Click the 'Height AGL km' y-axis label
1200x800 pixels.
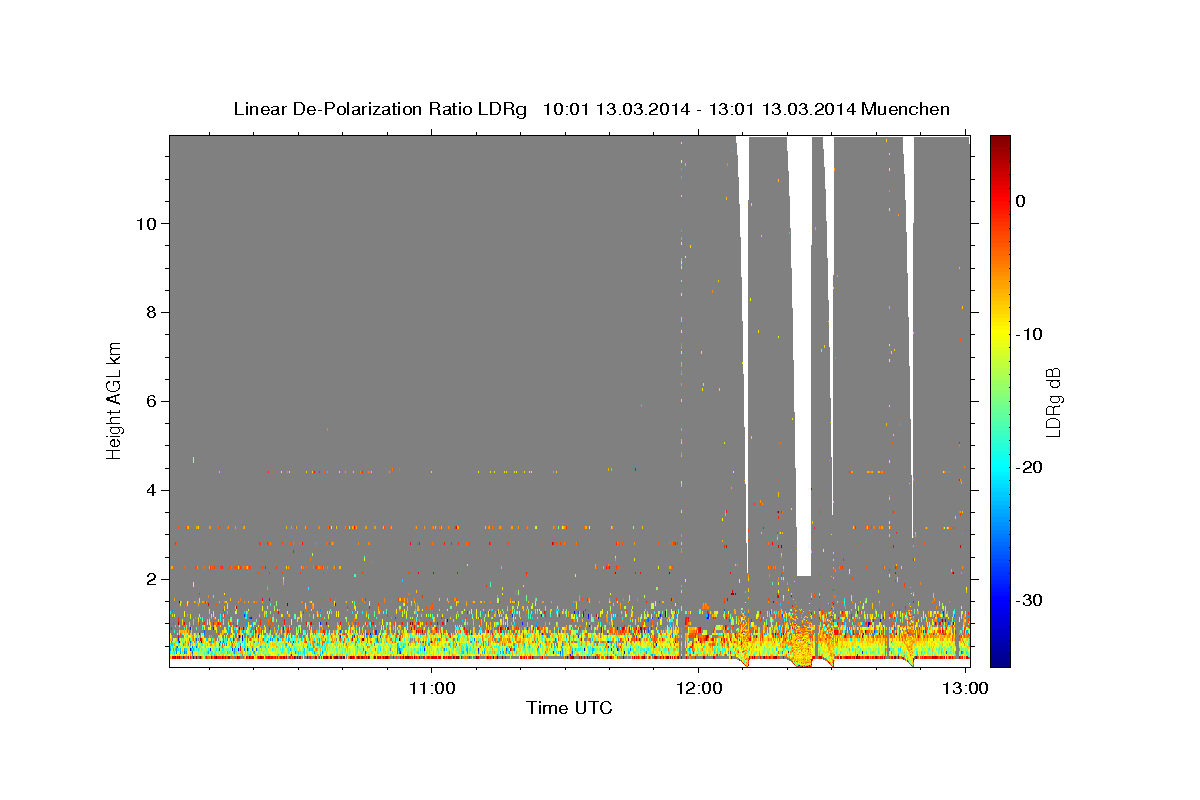click(115, 399)
